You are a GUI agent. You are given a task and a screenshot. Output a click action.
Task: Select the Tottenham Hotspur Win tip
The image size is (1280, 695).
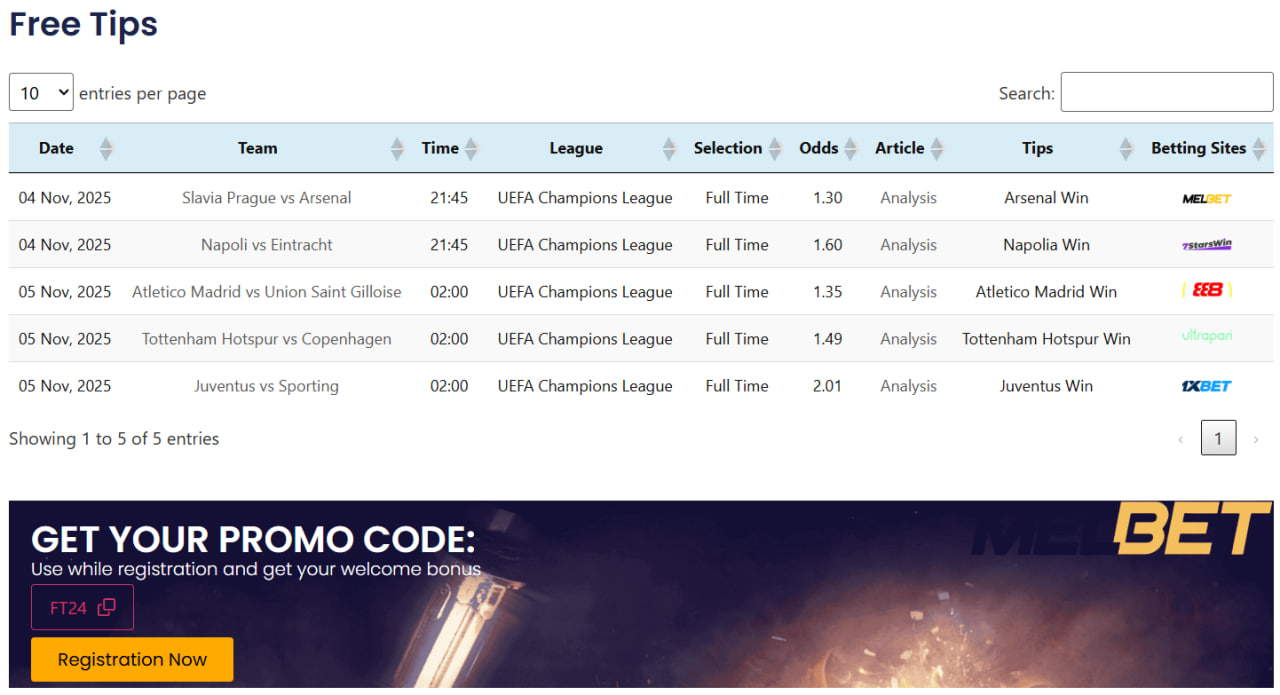(x=1046, y=339)
